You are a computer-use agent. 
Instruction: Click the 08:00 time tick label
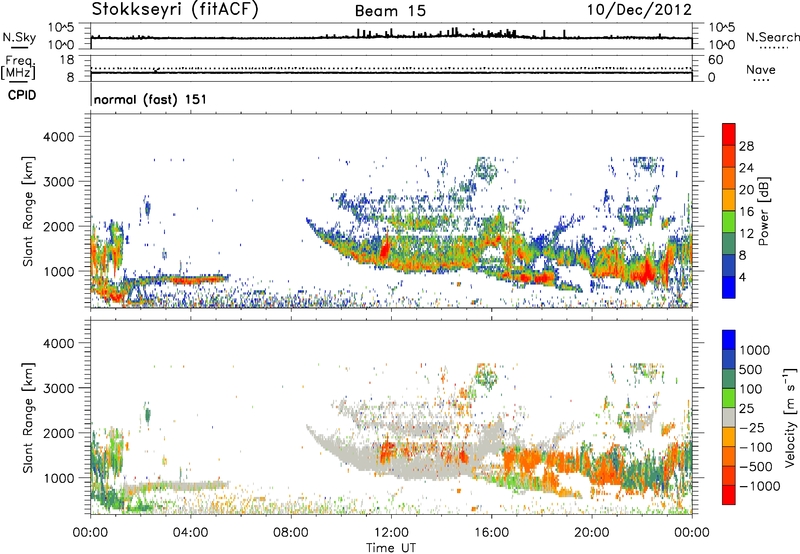click(291, 533)
